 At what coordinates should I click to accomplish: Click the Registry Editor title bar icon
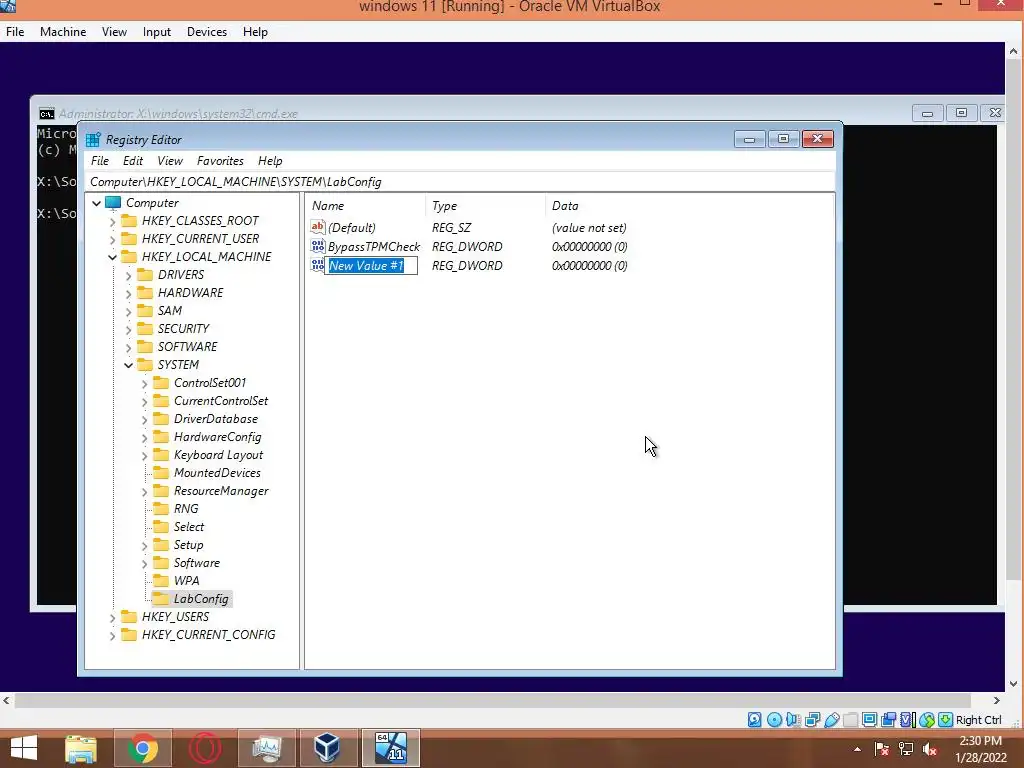click(x=93, y=139)
